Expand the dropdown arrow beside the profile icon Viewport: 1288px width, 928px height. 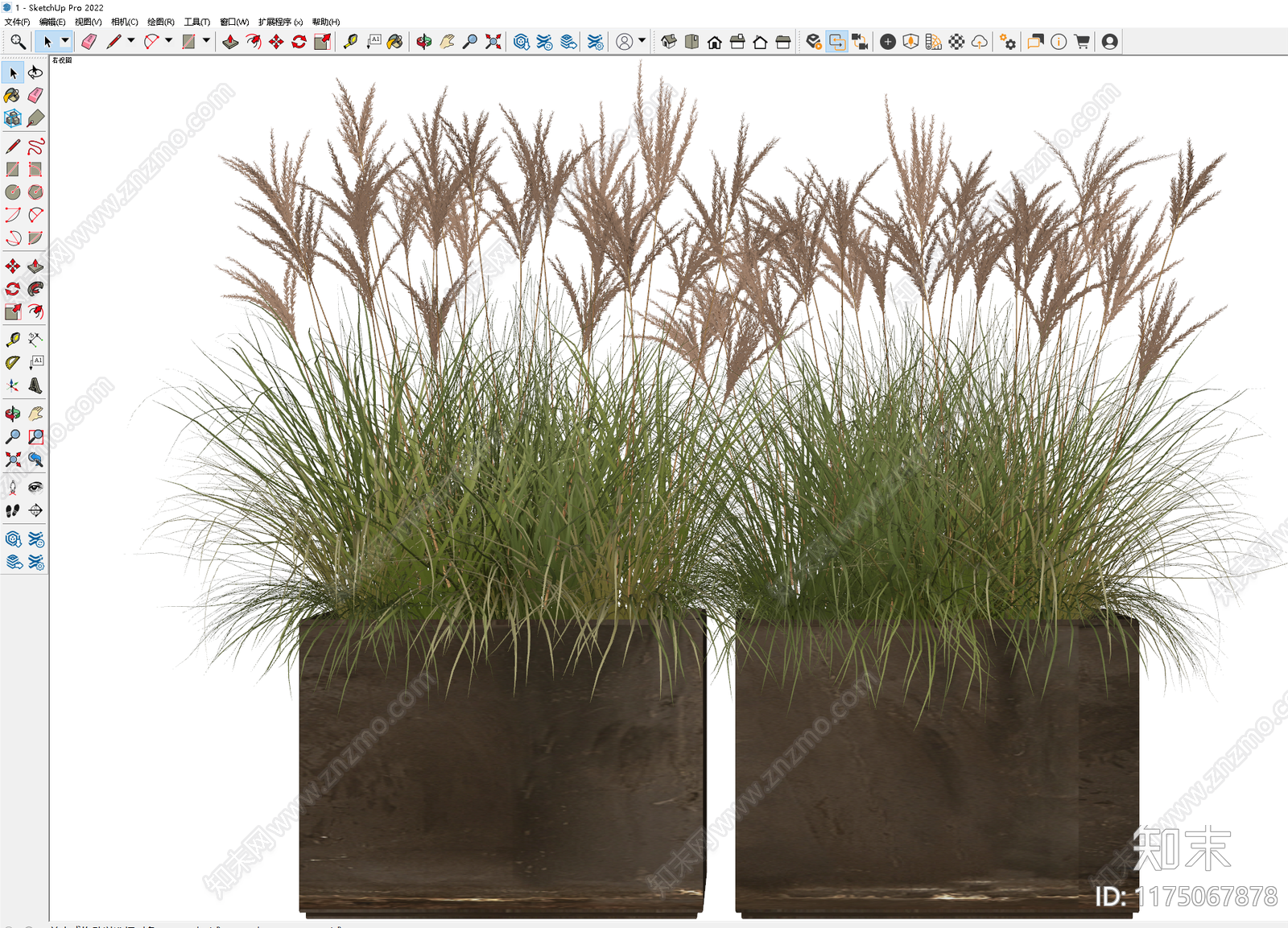coord(642,41)
